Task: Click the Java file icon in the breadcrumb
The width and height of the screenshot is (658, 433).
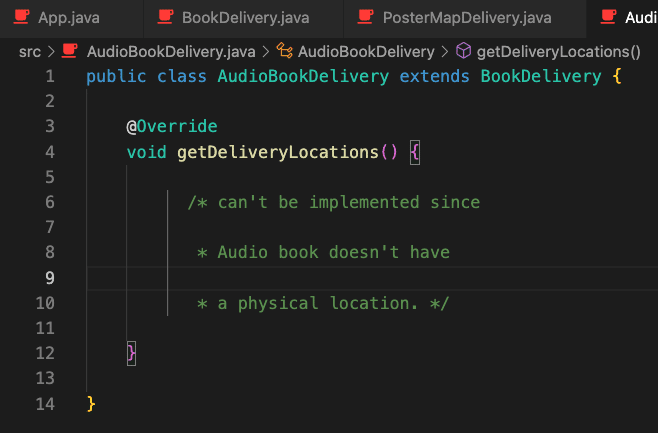Action: click(70, 51)
